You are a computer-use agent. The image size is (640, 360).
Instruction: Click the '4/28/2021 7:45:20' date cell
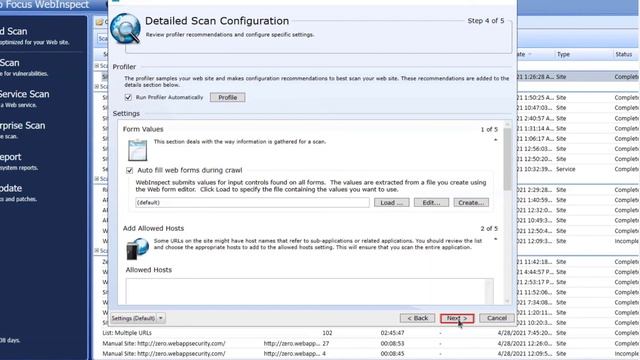click(525, 333)
